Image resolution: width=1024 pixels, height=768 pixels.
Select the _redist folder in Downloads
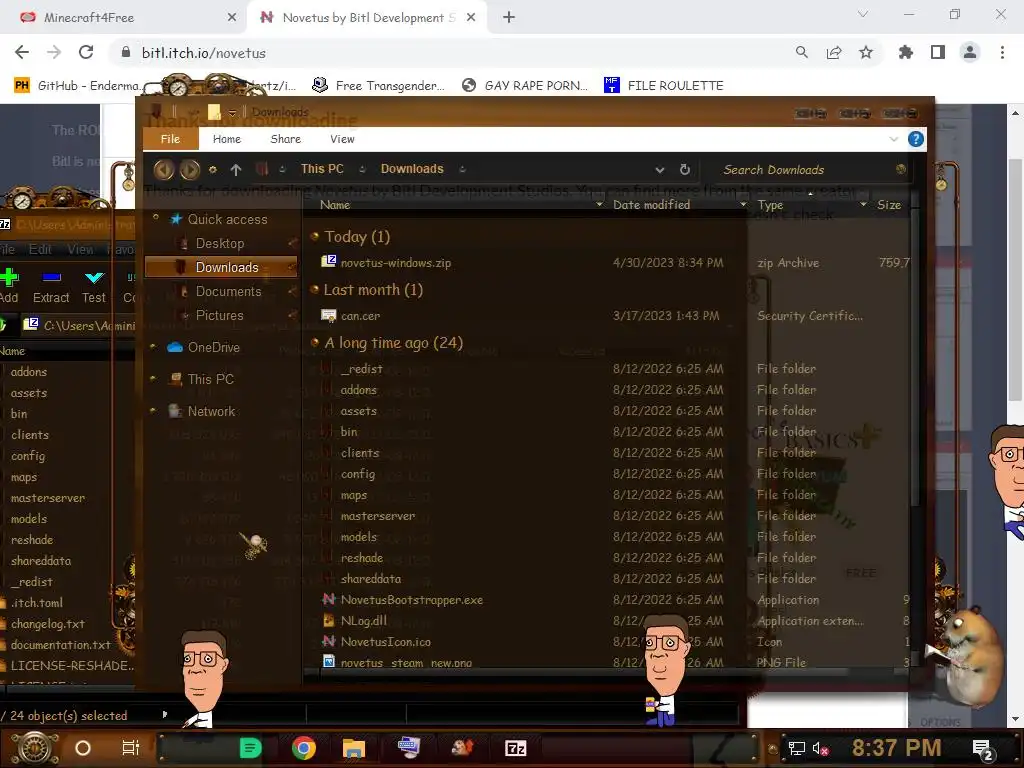click(x=361, y=369)
